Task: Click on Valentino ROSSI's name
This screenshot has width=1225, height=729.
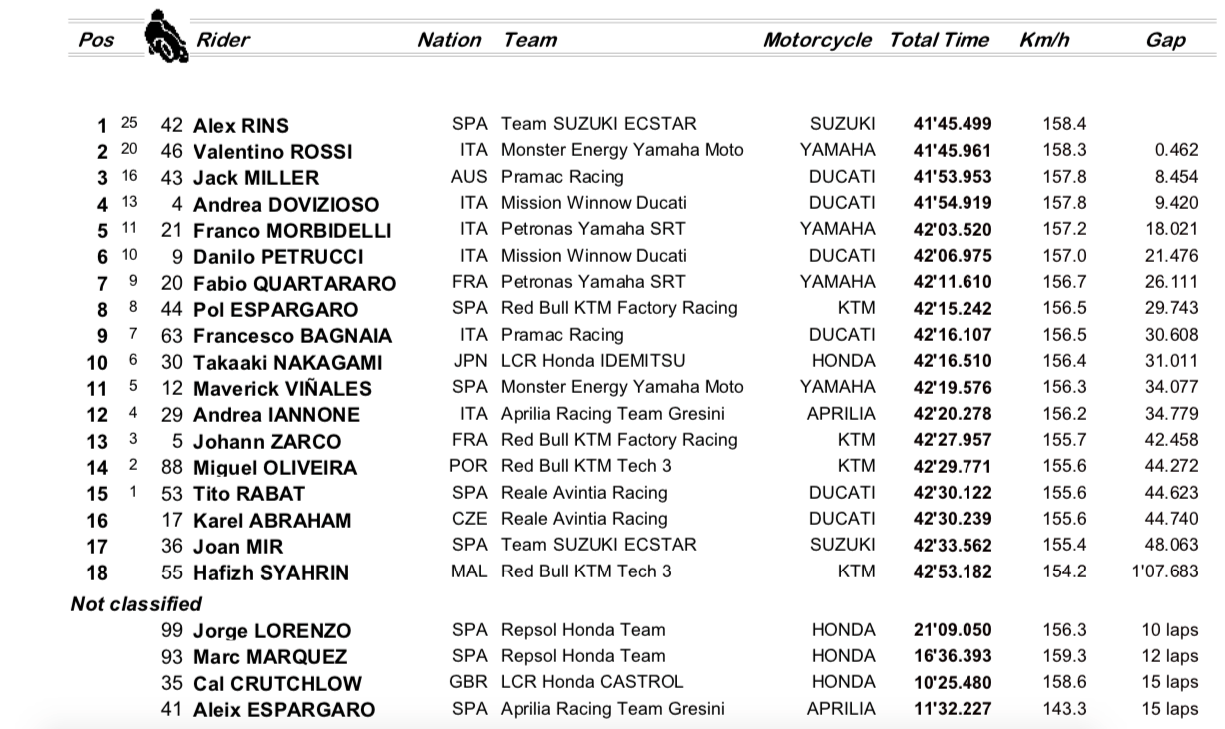Action: (x=272, y=152)
